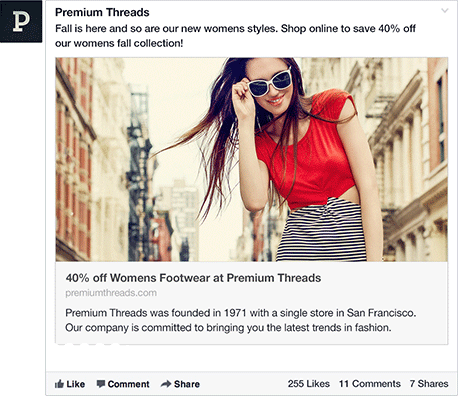Viewport: 458px width, 396px height.
Task: Click the Comment button label
Action: 128,384
